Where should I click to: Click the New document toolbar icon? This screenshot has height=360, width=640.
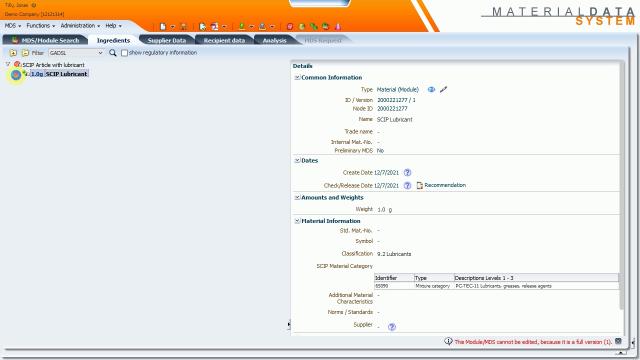click(x=163, y=27)
